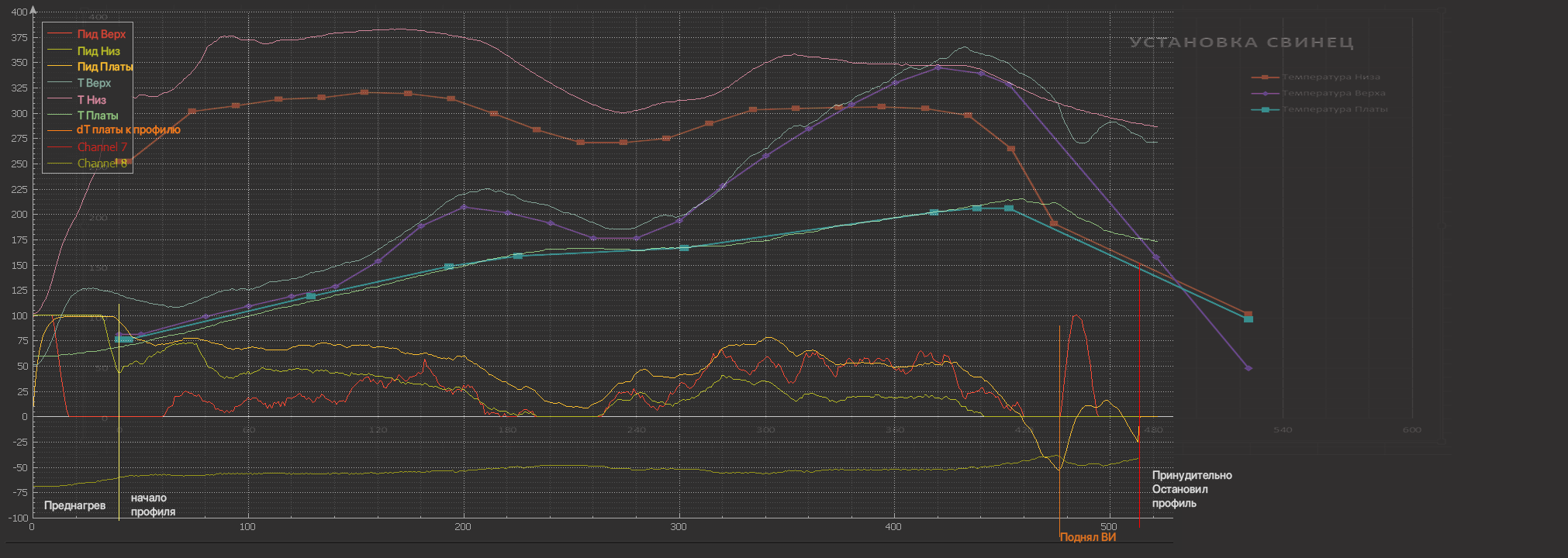The image size is (1568, 558).
Task: Select the 'Channel 8' legend entry
Action: [87, 164]
